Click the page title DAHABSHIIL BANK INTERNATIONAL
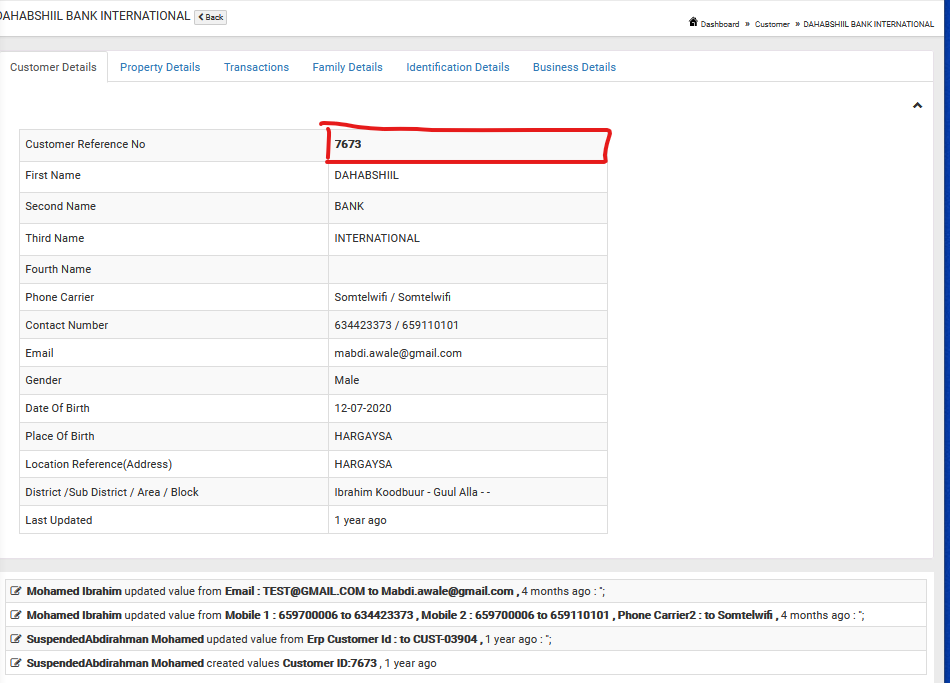Screen dimensions: 950x683 click(x=95, y=16)
